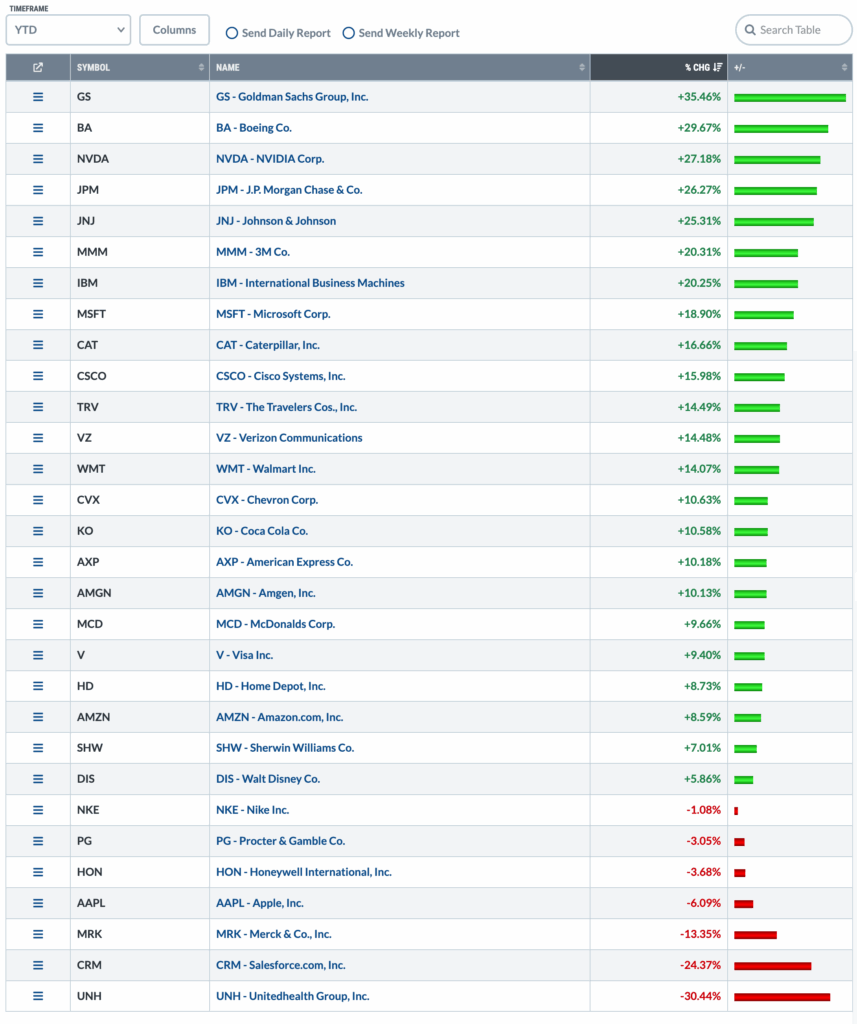
Task: Select the -30.44% change value
Action: click(700, 996)
